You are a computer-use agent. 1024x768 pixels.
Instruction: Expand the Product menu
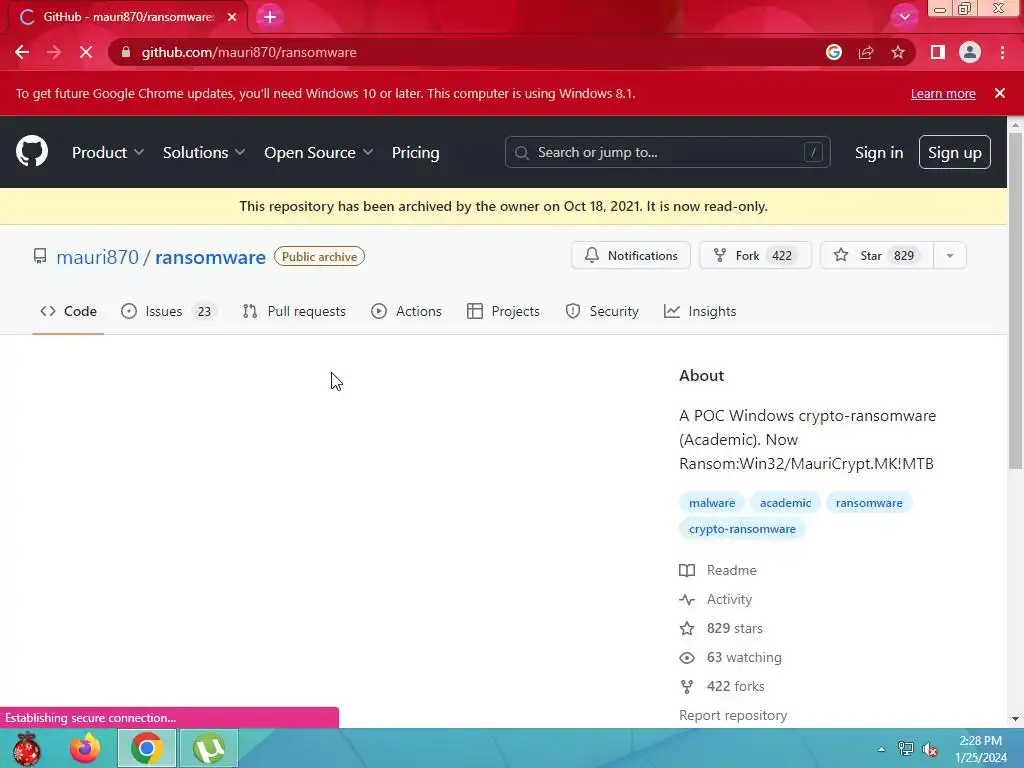108,152
